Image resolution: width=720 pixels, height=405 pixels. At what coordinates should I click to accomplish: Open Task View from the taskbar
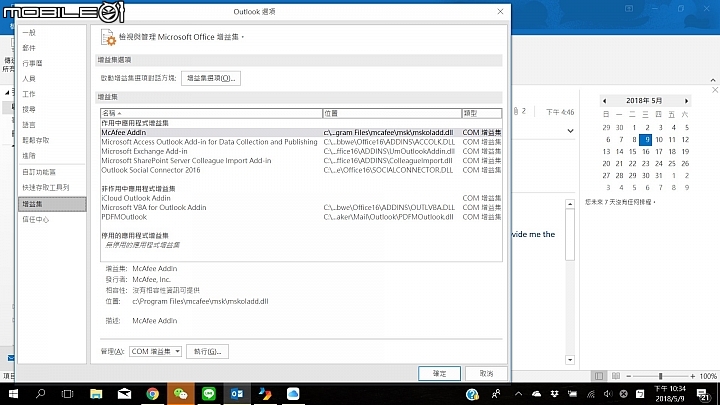(x=68, y=394)
